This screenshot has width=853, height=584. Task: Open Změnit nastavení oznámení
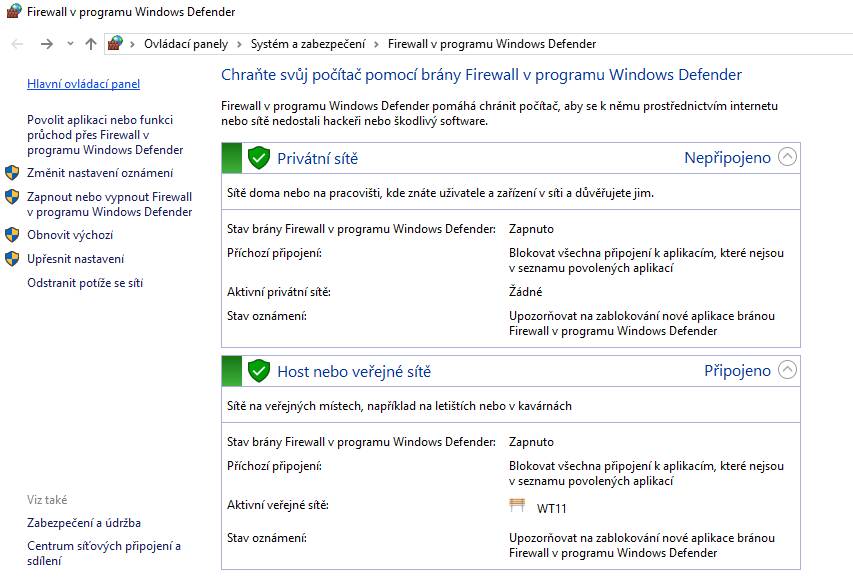(100, 173)
